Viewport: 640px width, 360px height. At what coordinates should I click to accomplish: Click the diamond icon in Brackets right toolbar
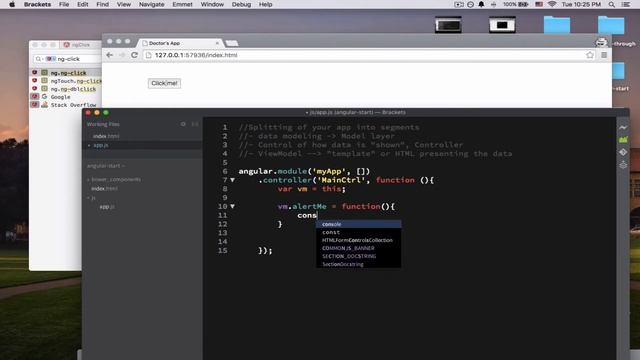click(x=623, y=152)
